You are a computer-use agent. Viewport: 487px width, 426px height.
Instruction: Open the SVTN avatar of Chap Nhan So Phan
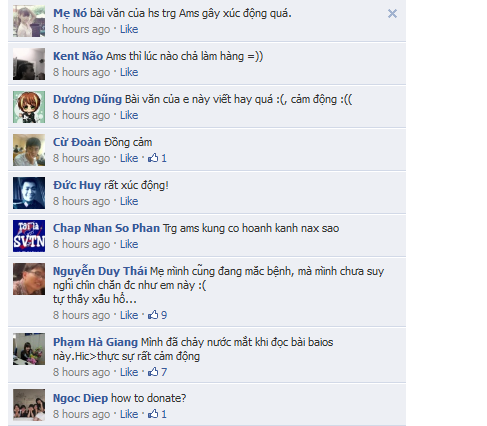click(x=29, y=236)
